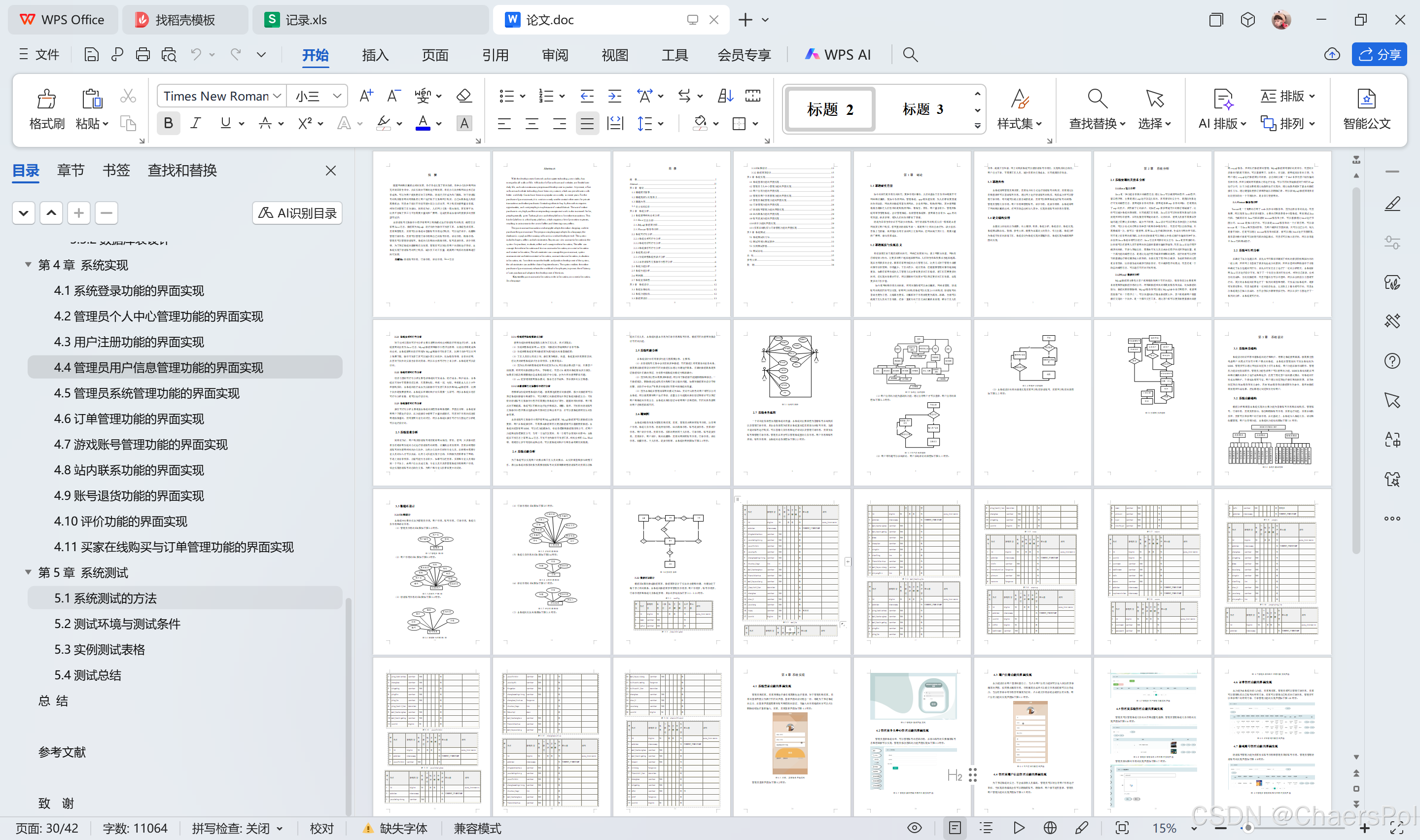Viewport: 1420px width, 840px height.
Task: Click the 缺失字体 missing fonts warning
Action: point(394,828)
